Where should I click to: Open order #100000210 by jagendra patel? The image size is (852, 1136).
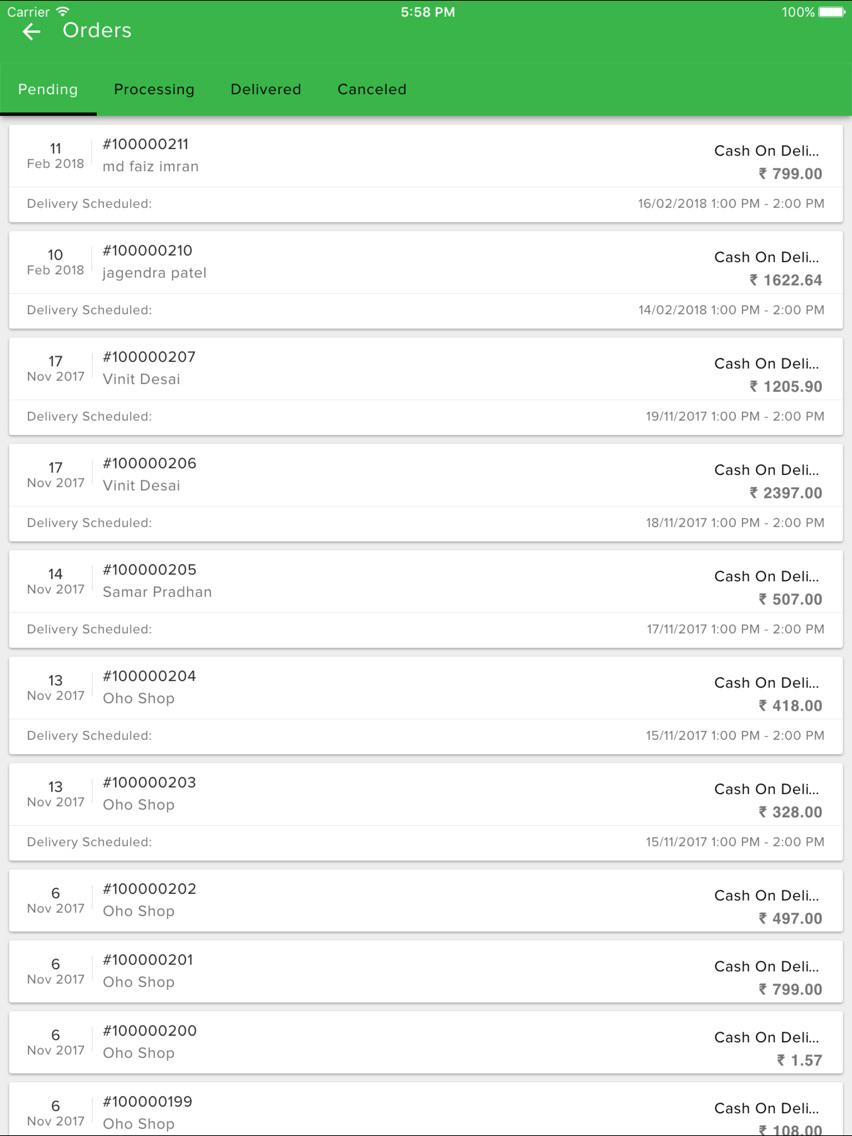point(426,280)
